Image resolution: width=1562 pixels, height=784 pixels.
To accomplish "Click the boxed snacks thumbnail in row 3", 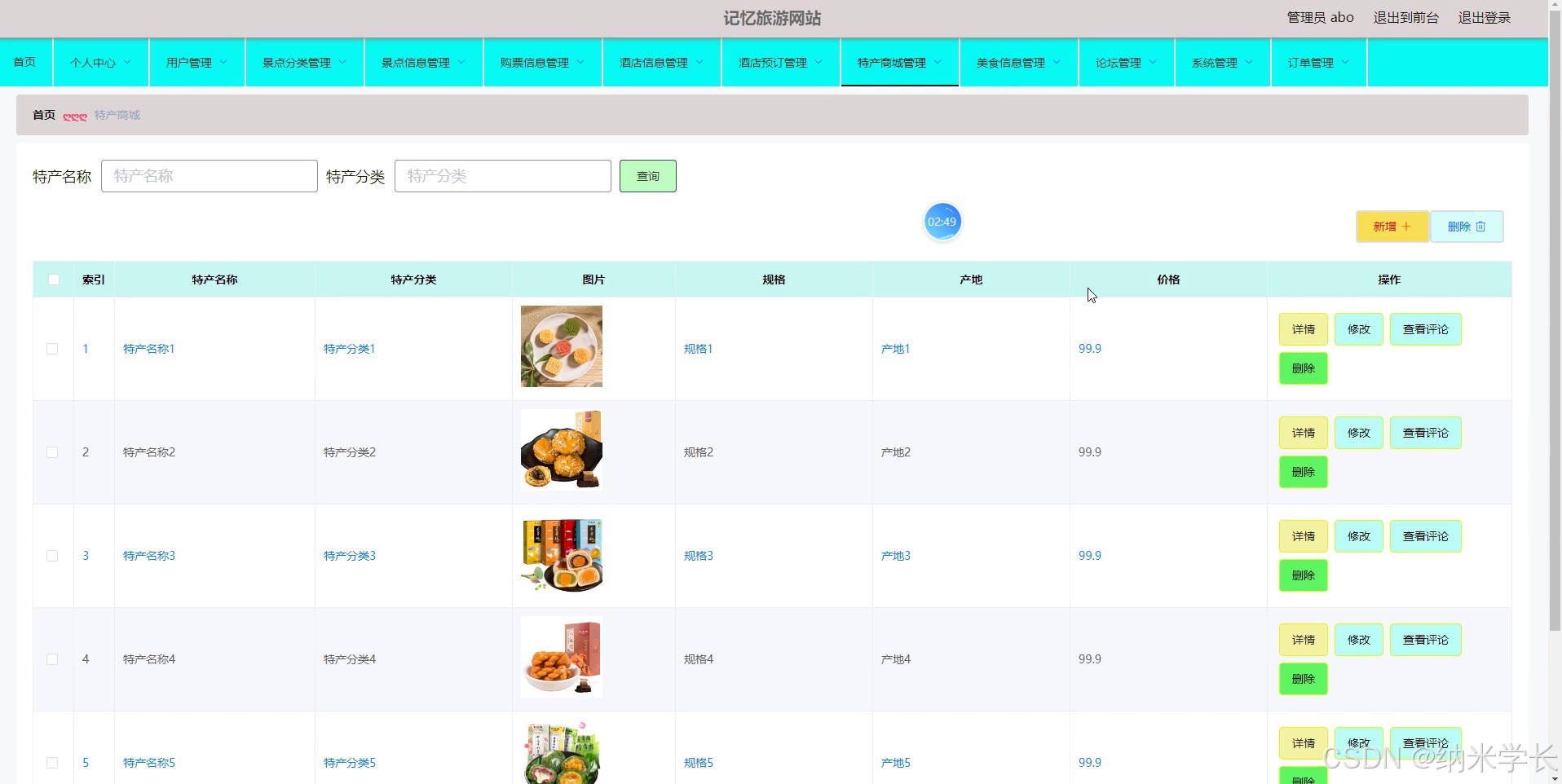I will (562, 553).
